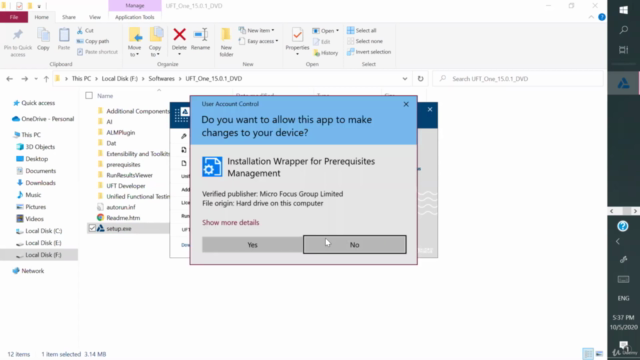Select the ALMPlugin folder

pyautogui.click(x=120, y=133)
